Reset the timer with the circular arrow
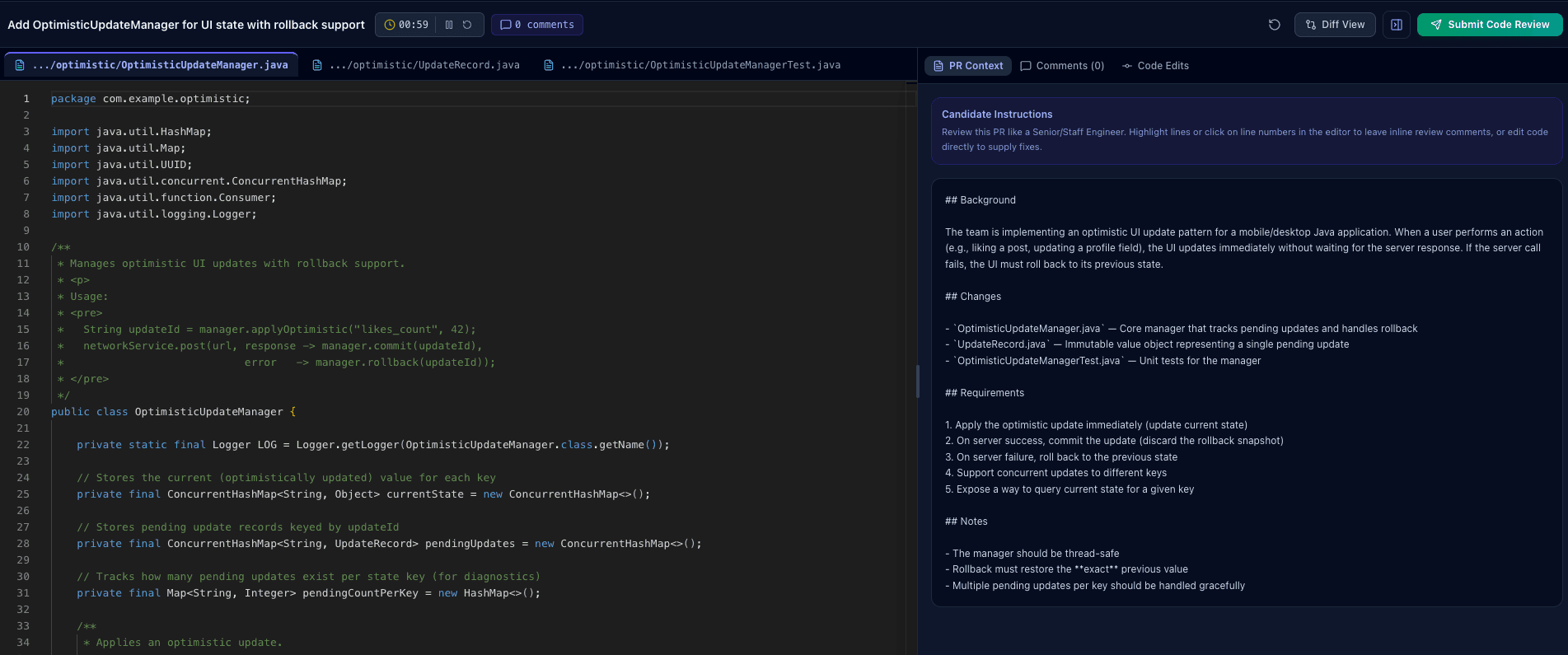This screenshot has height=655, width=1568. (467, 25)
